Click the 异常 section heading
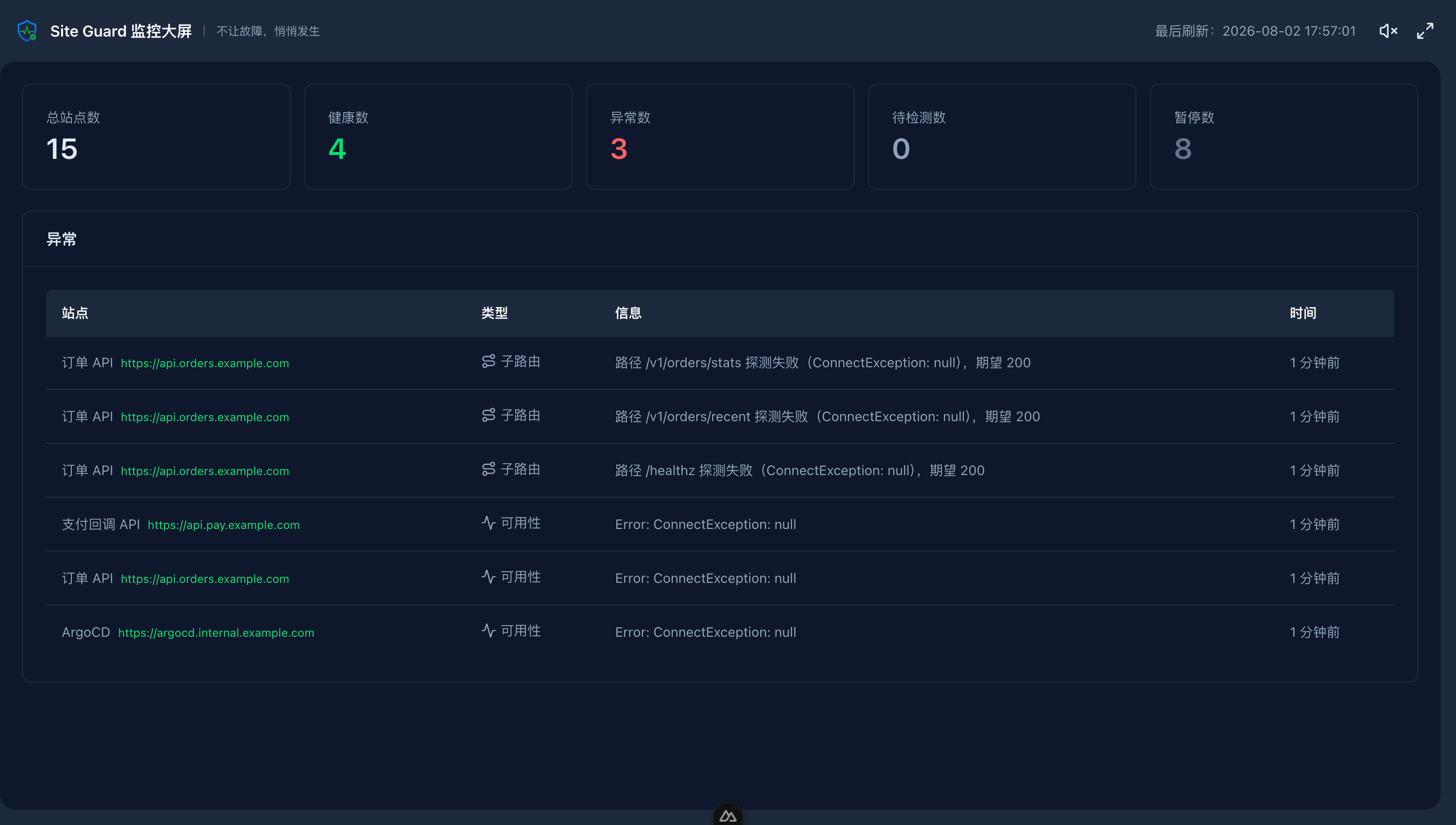The width and height of the screenshot is (1456, 825). [x=61, y=239]
